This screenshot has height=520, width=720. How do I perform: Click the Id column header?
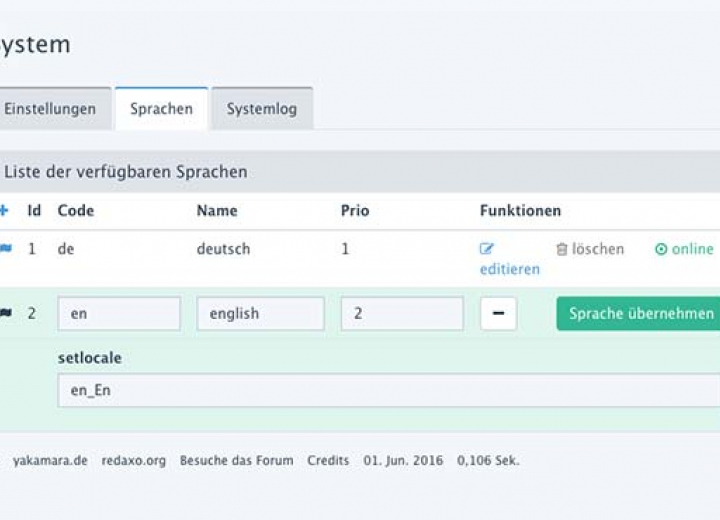pos(34,210)
